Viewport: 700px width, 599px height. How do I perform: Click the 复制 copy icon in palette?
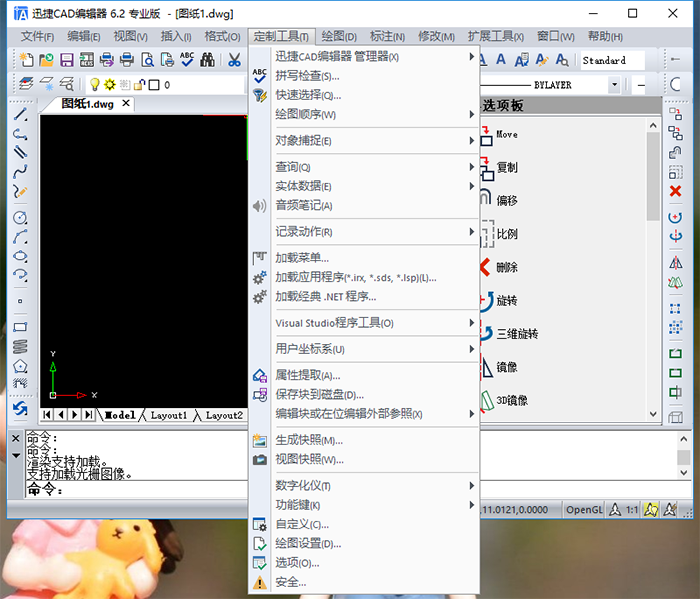point(487,169)
